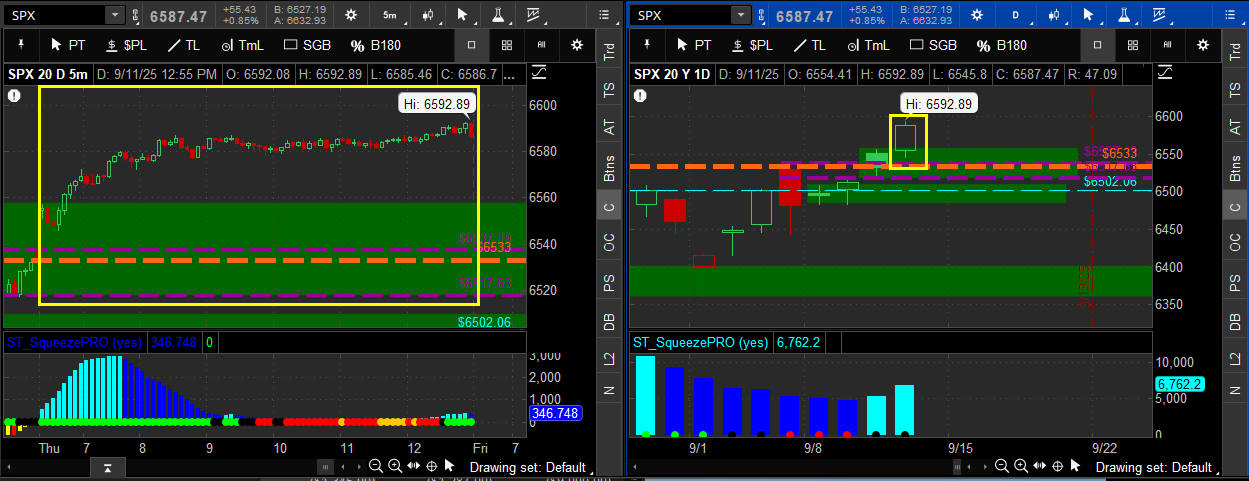The image size is (1249, 481).
Task: Click zoom in magnifier below left chart
Action: pos(395,466)
